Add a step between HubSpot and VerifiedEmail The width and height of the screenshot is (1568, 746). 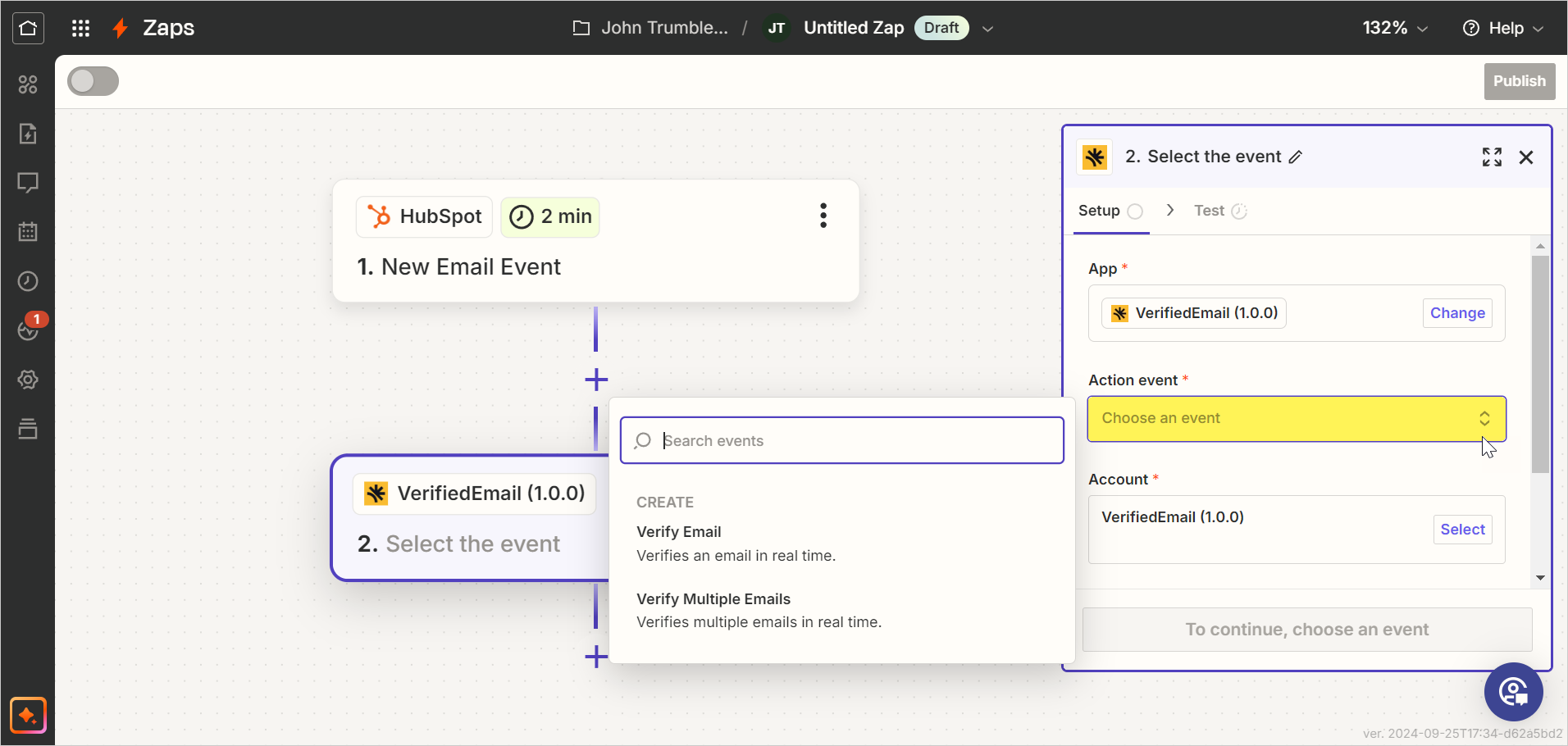(596, 380)
